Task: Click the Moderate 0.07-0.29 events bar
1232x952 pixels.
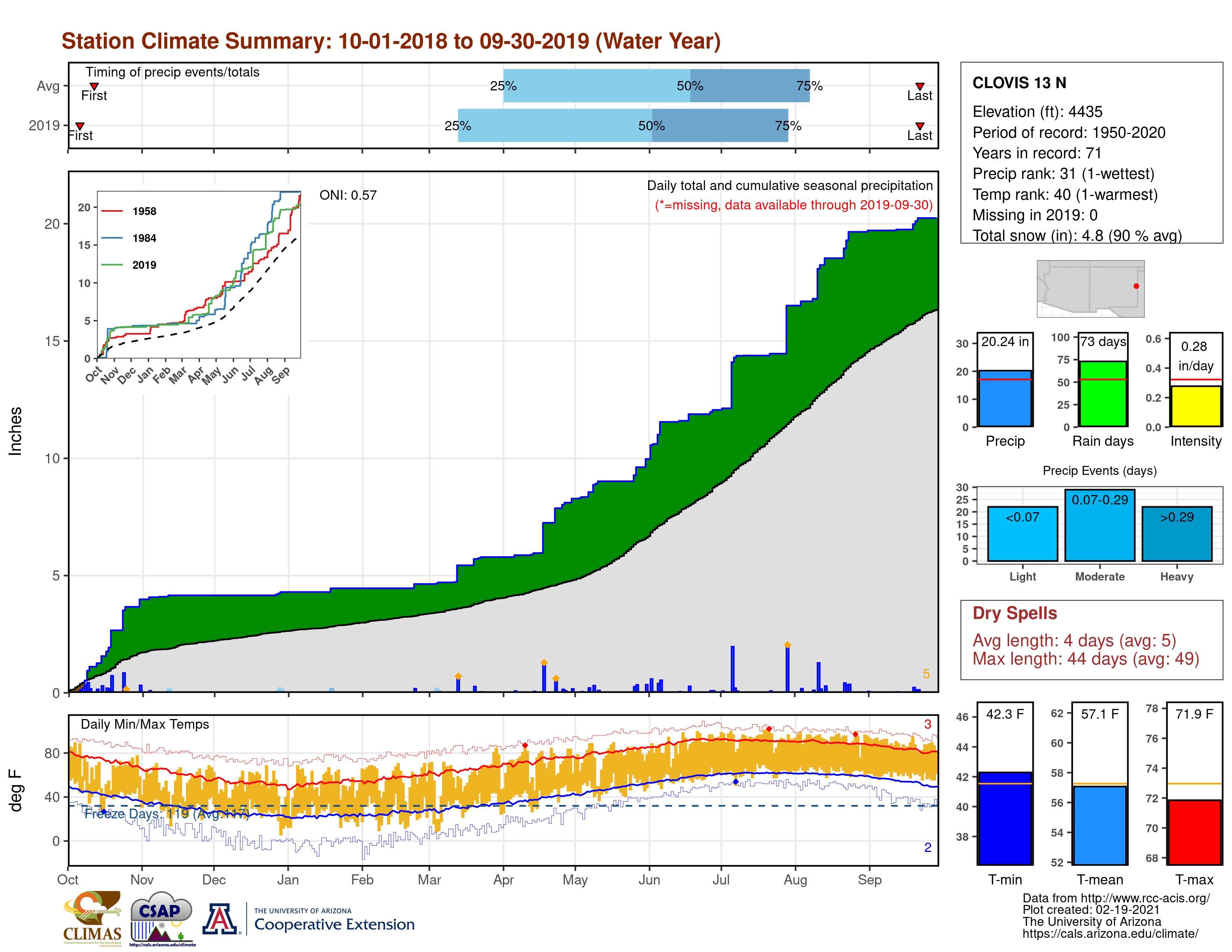Action: (x=1099, y=525)
